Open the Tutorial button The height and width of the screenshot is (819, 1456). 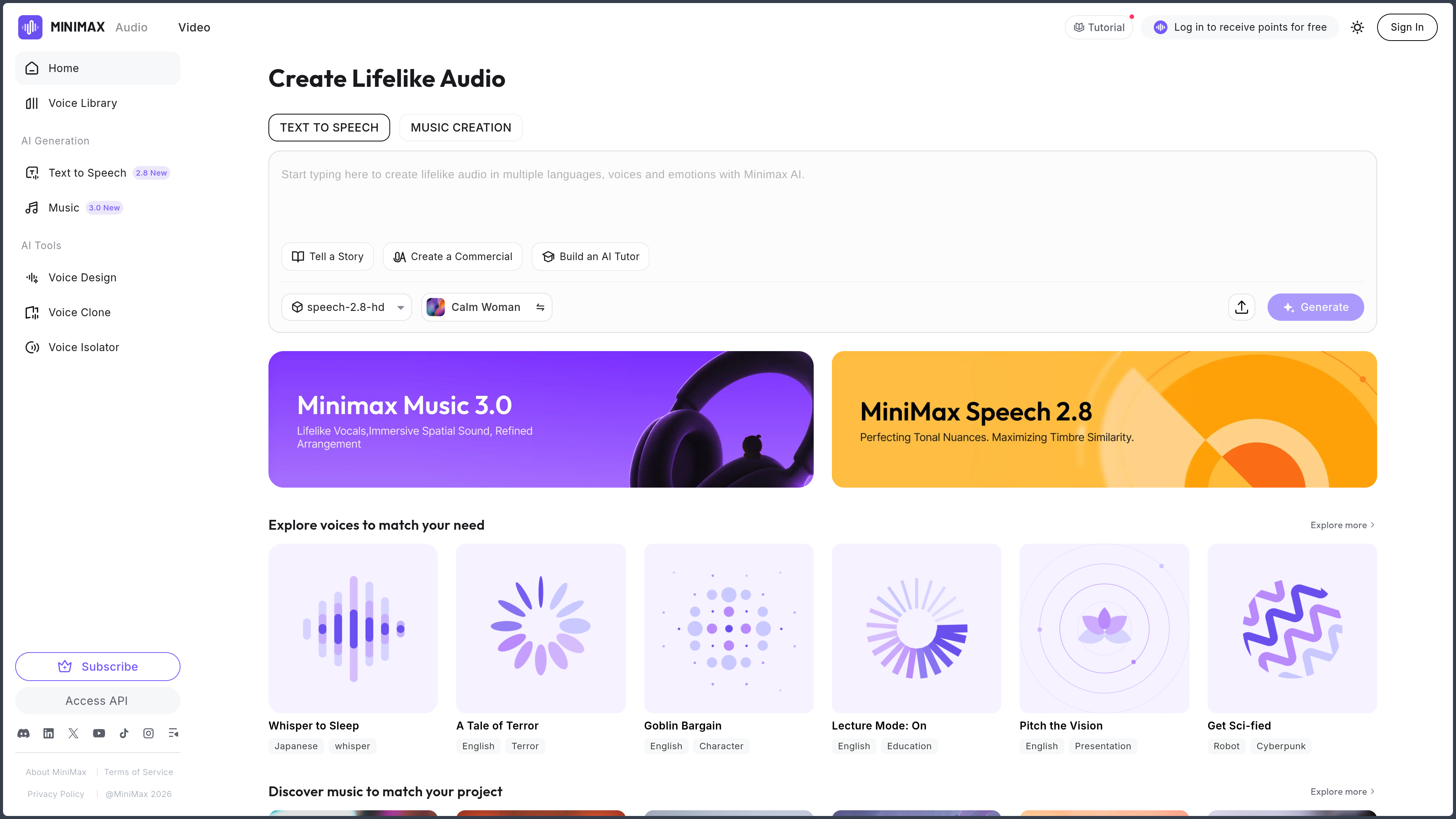click(1099, 27)
